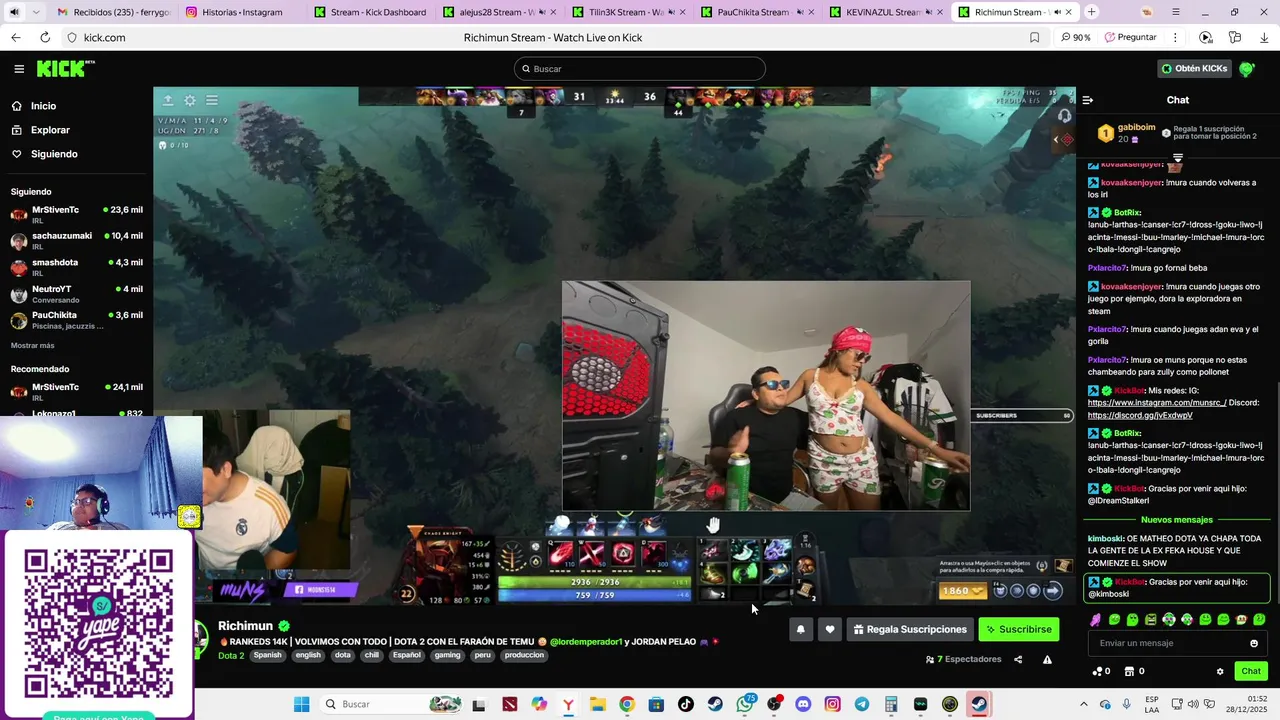This screenshot has height=720, width=1280.
Task: Report stream with warning icon
Action: tap(1047, 659)
